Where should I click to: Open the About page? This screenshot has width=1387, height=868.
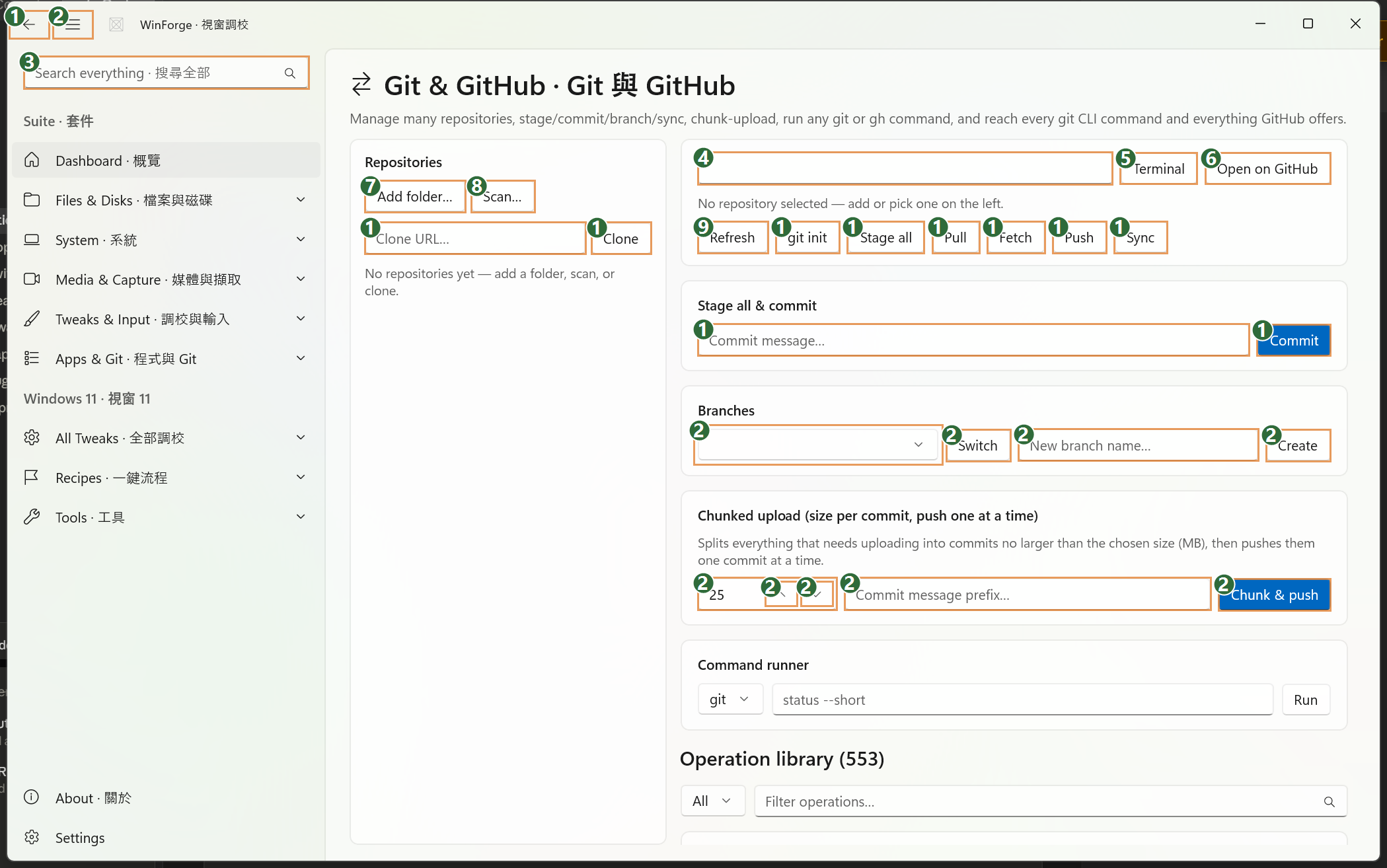point(166,797)
